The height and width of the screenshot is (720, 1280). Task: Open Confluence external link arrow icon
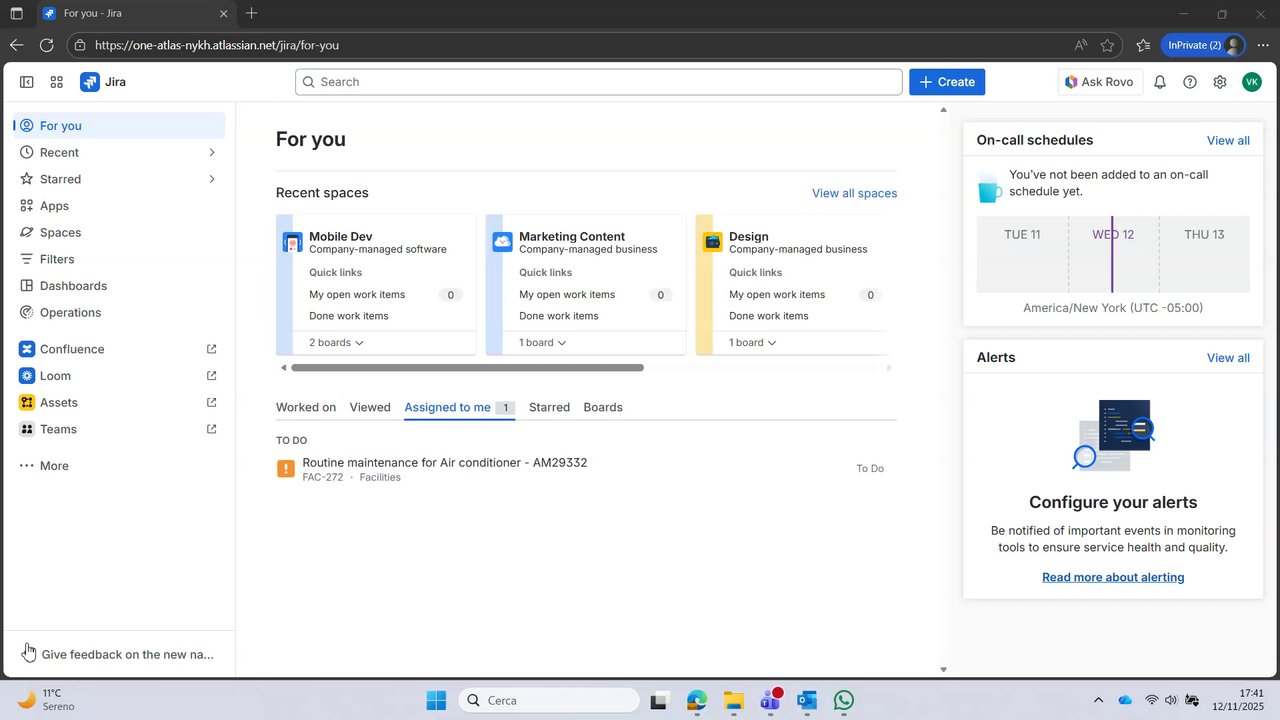pyautogui.click(x=211, y=349)
